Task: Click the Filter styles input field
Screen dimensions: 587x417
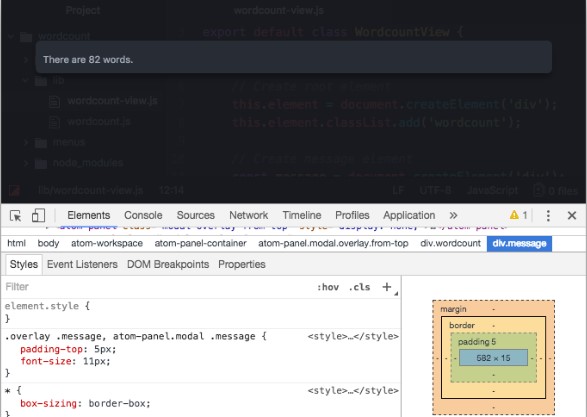Action: [x=157, y=287]
